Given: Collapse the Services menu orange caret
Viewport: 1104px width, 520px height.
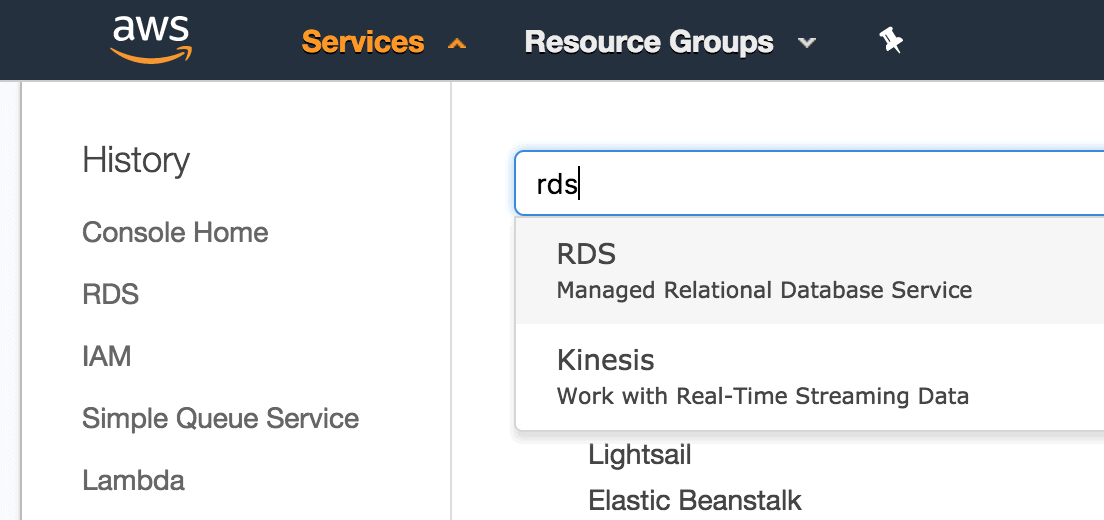Looking at the screenshot, I should pos(457,44).
